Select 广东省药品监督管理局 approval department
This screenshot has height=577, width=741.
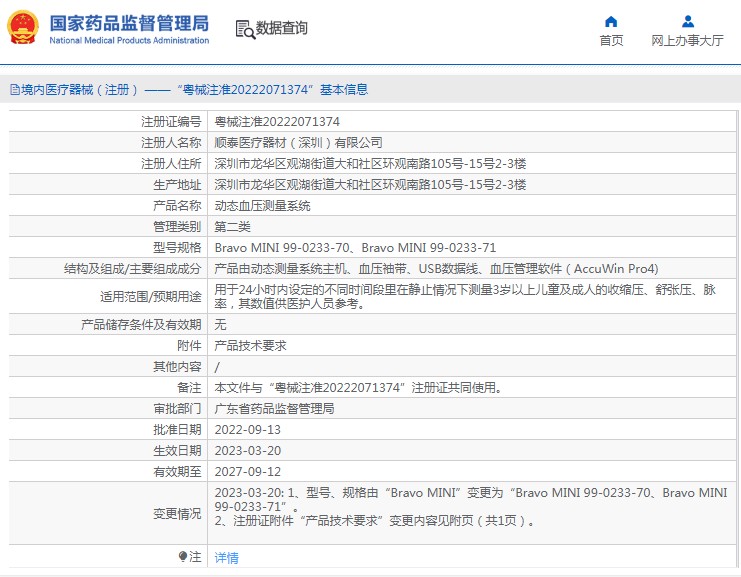point(274,408)
